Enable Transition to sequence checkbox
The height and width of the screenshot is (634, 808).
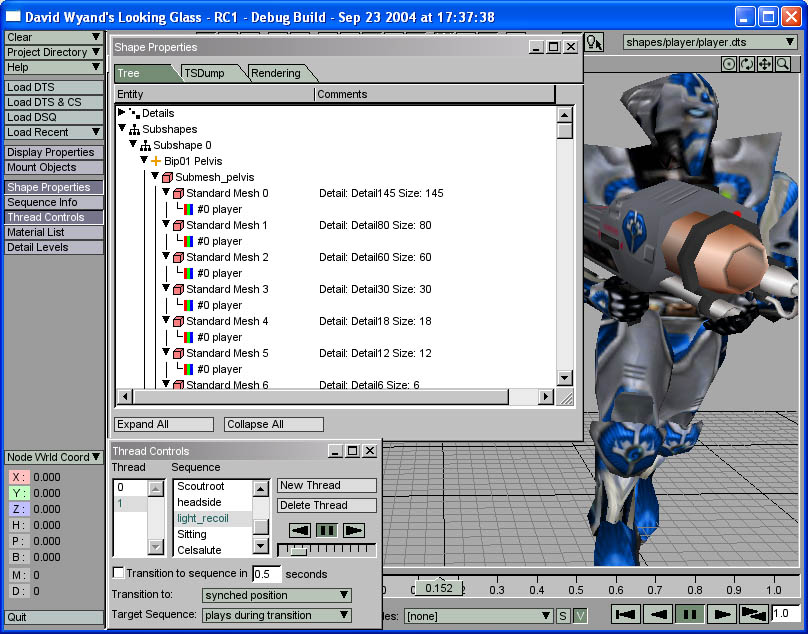pos(119,573)
